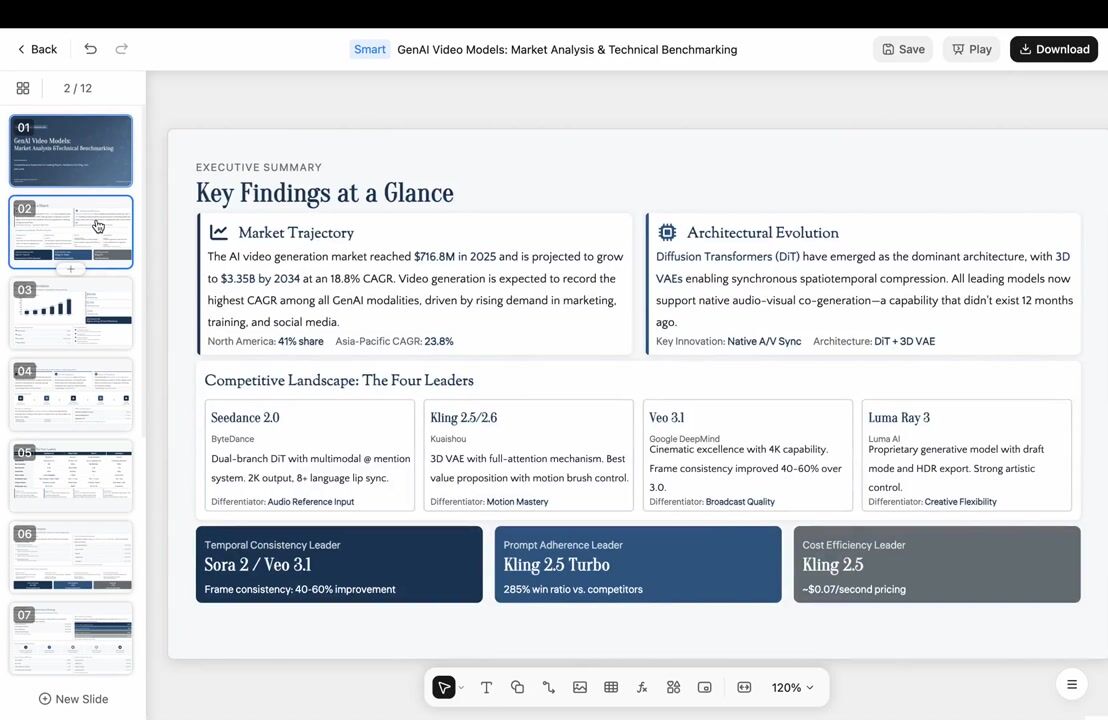Click the undo arrow icon
Screen dimensions: 1108x720
pos(90,49)
